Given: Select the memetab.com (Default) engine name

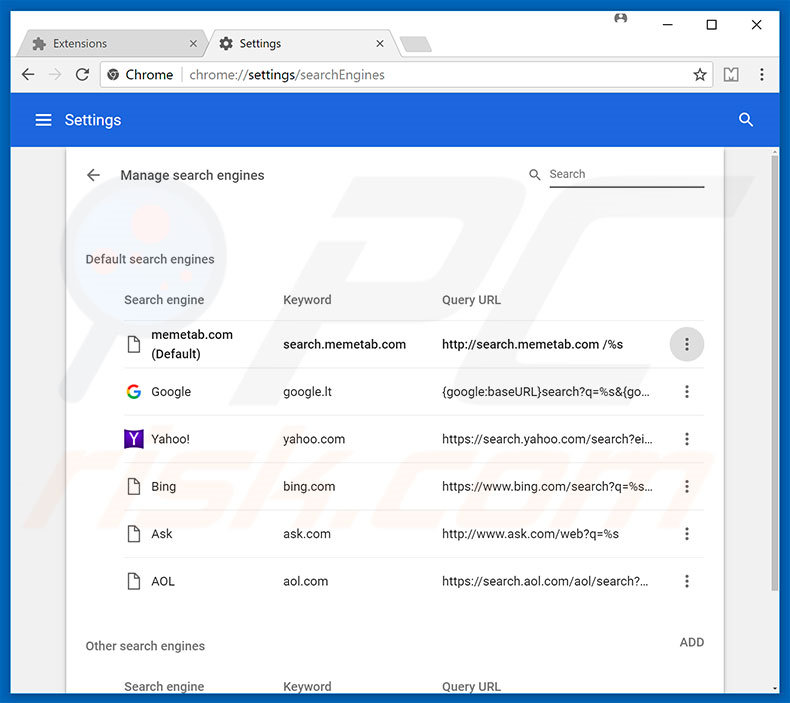Looking at the screenshot, I should pos(192,344).
